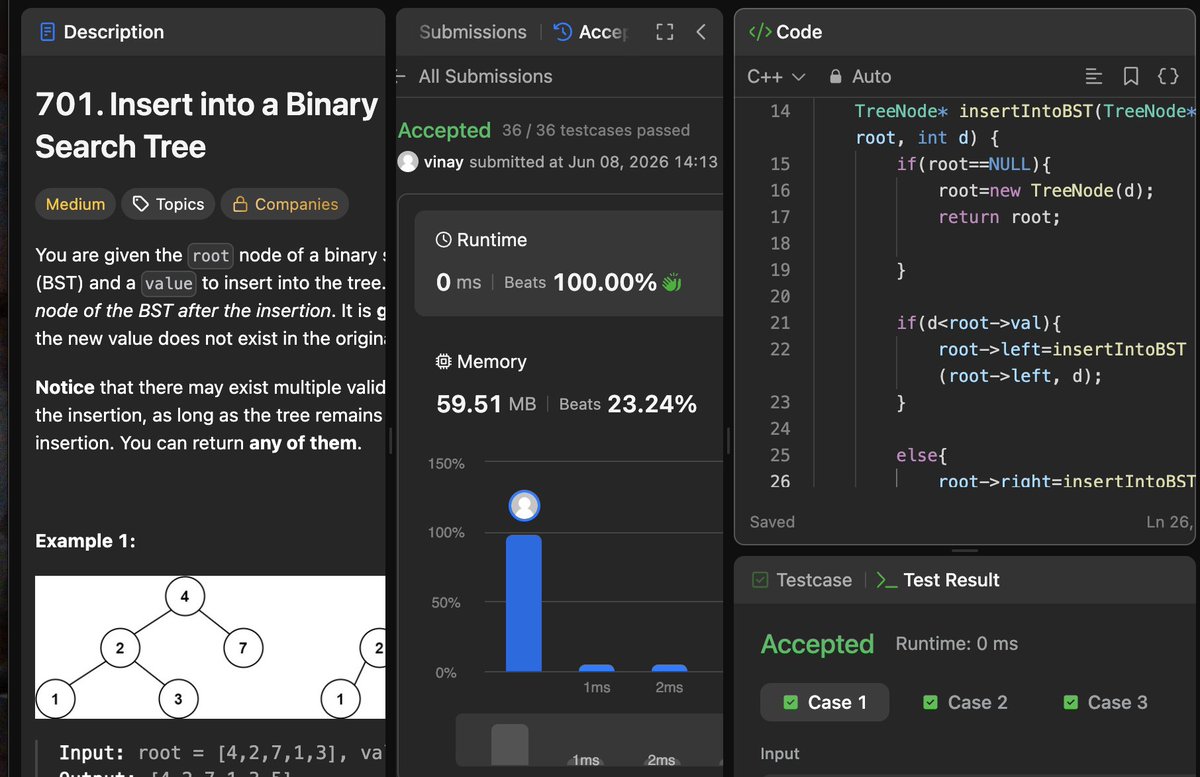This screenshot has width=1200, height=777.
Task: Click the 1ms bar in runtime chart
Action: (x=597, y=668)
